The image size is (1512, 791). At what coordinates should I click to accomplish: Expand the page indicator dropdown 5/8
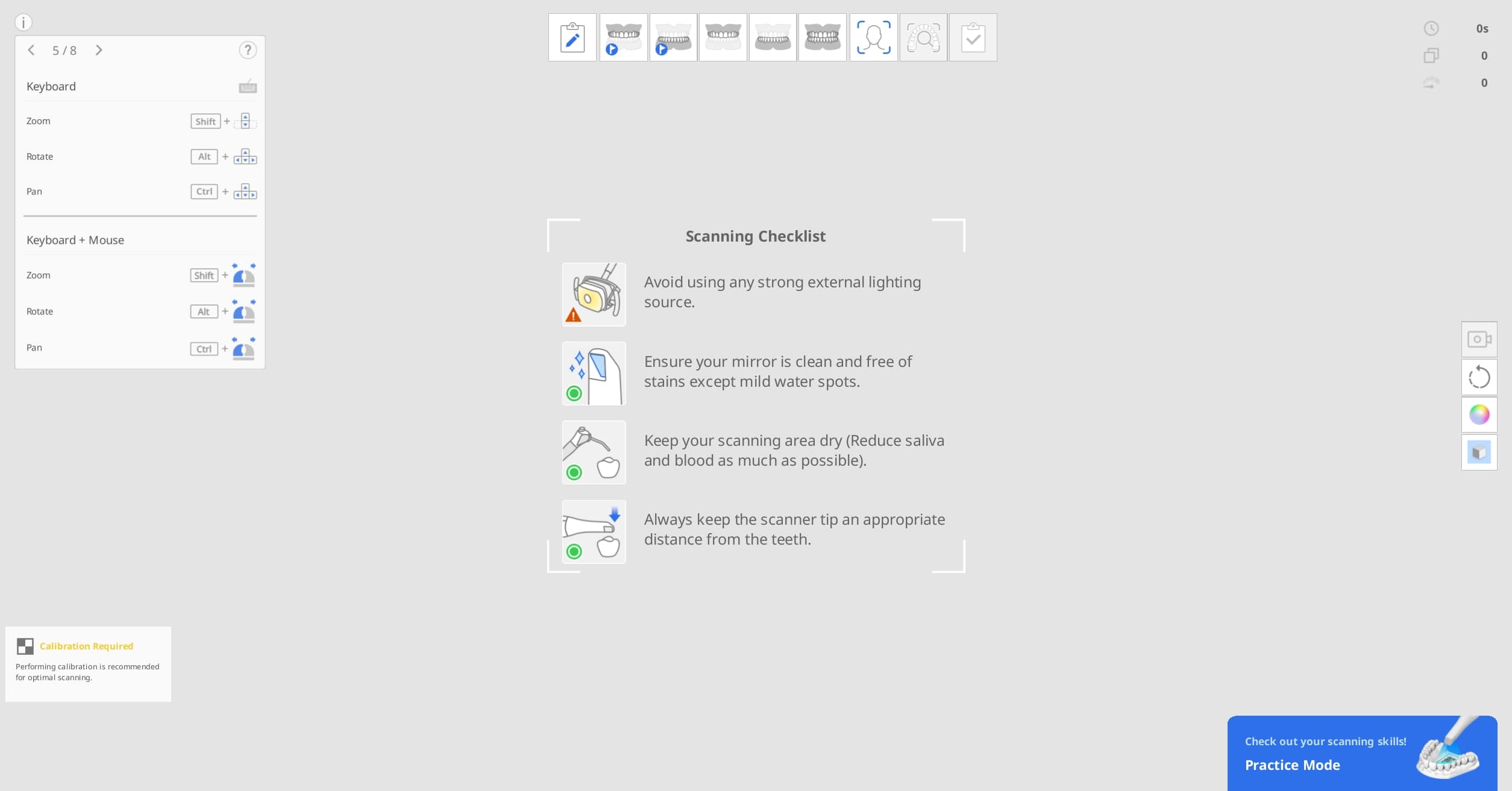[x=64, y=49]
